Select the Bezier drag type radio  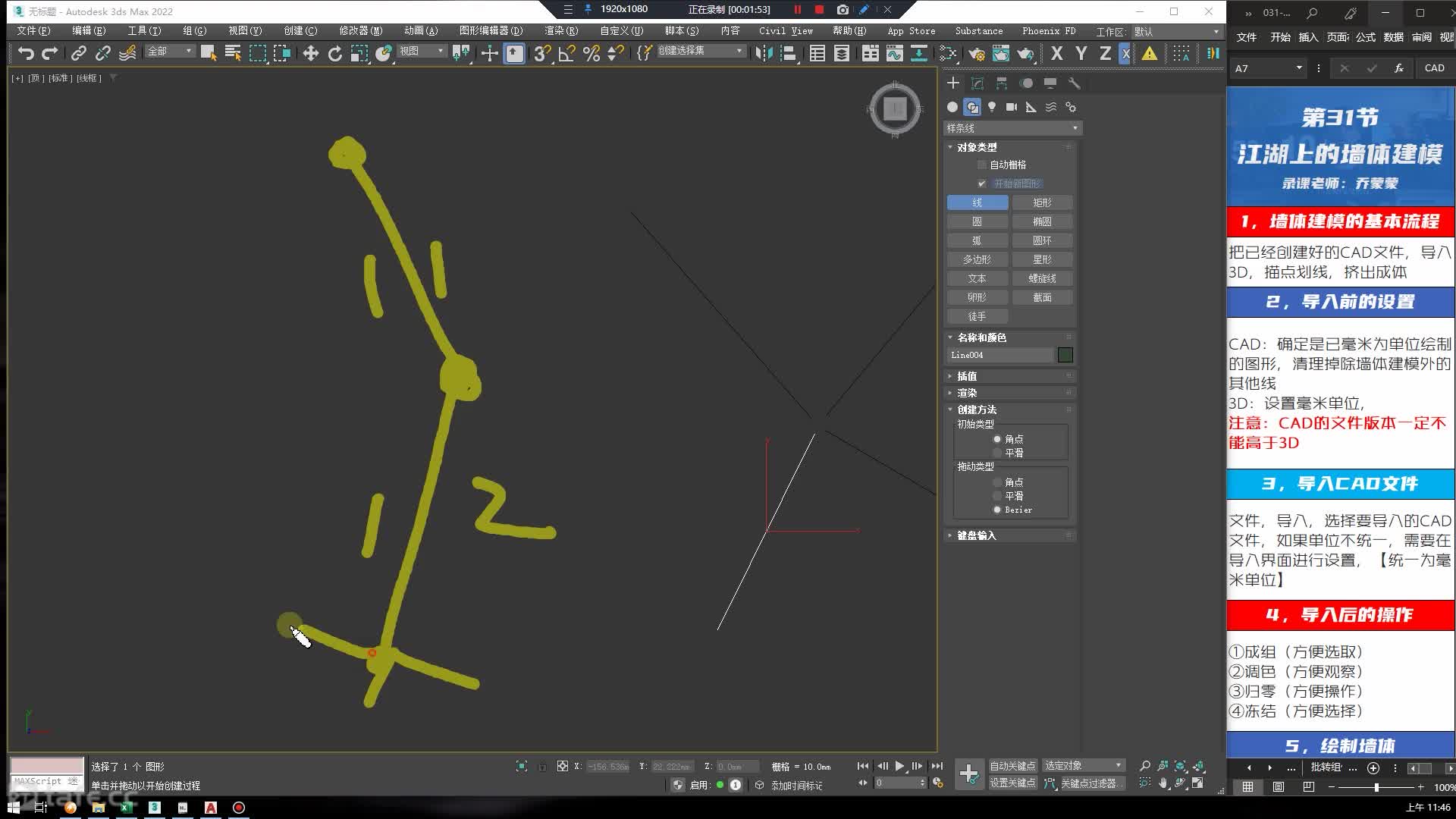tap(997, 510)
